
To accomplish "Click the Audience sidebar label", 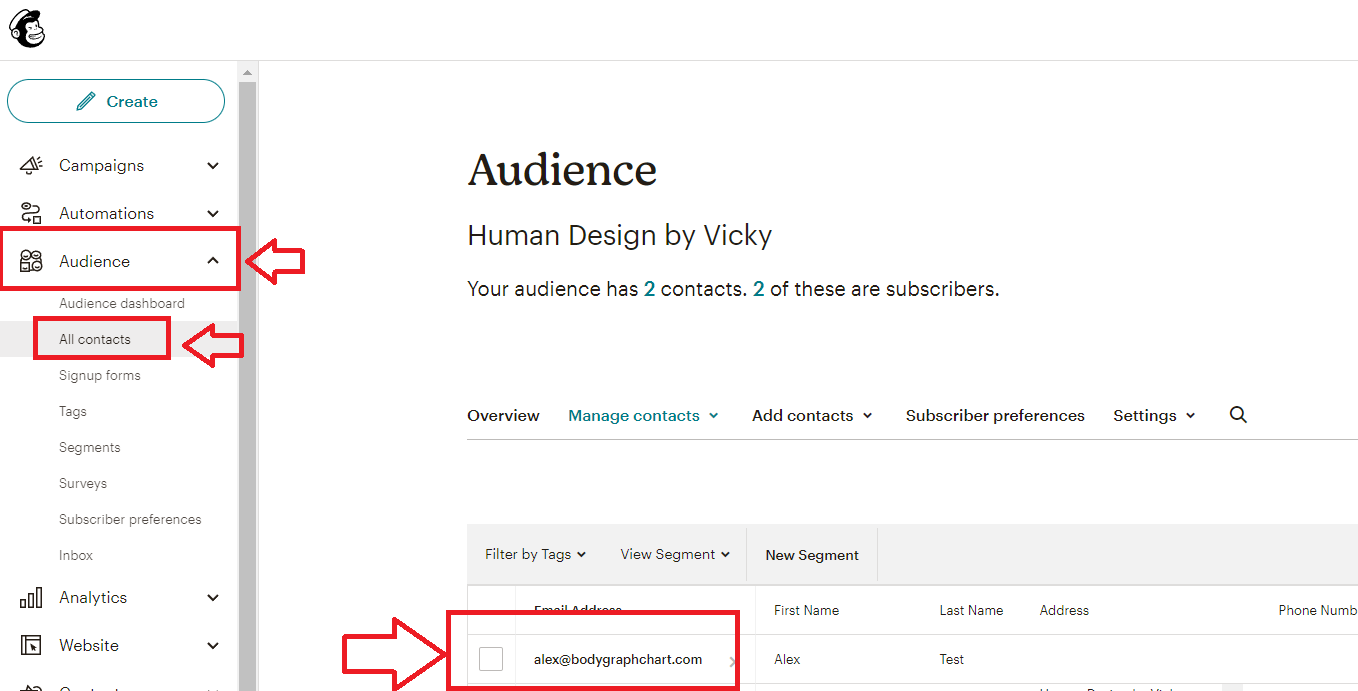I will (94, 261).
